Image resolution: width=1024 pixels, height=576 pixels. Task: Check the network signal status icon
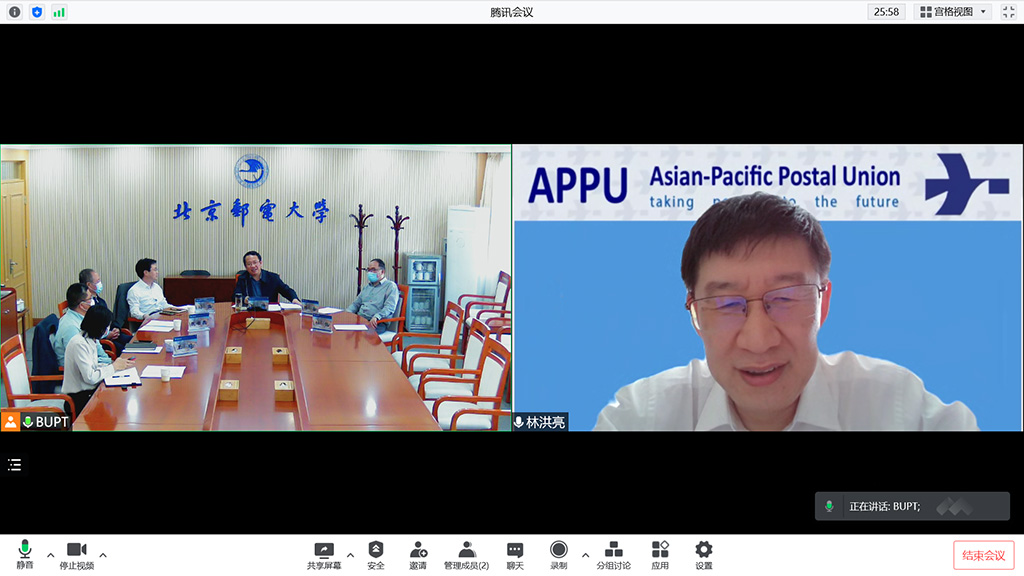point(59,12)
